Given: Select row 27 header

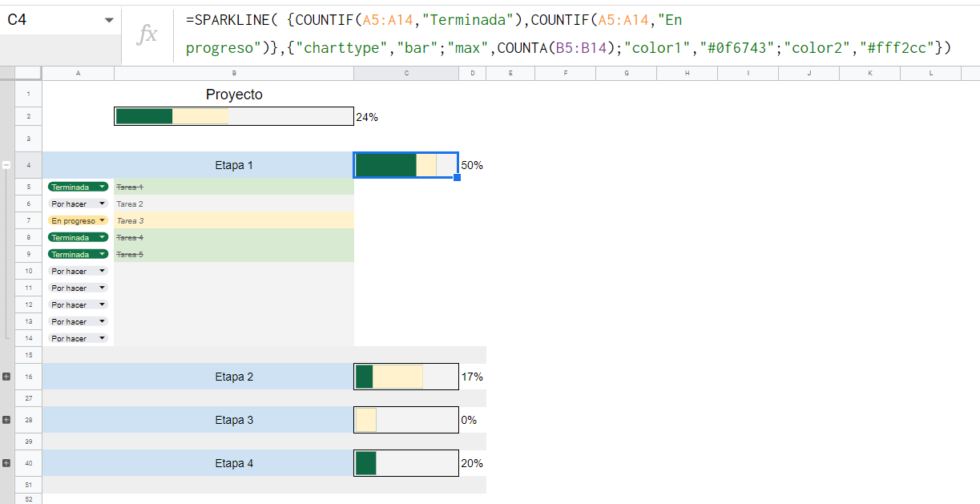Looking at the screenshot, I should 29,398.
